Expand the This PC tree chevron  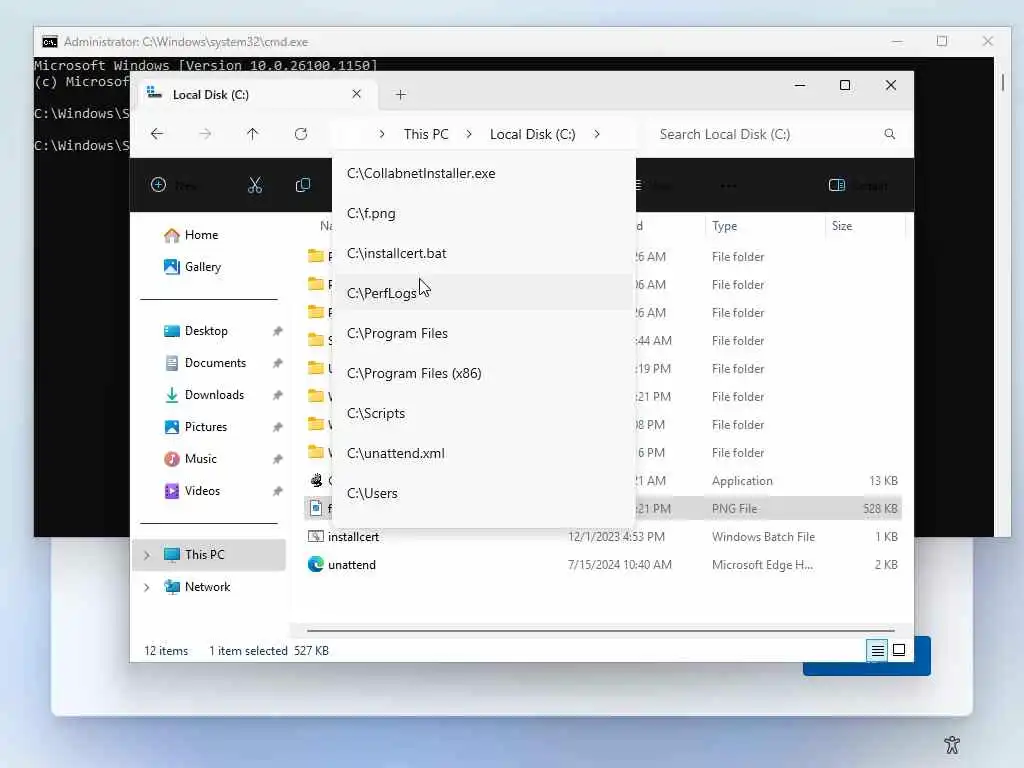coord(147,555)
